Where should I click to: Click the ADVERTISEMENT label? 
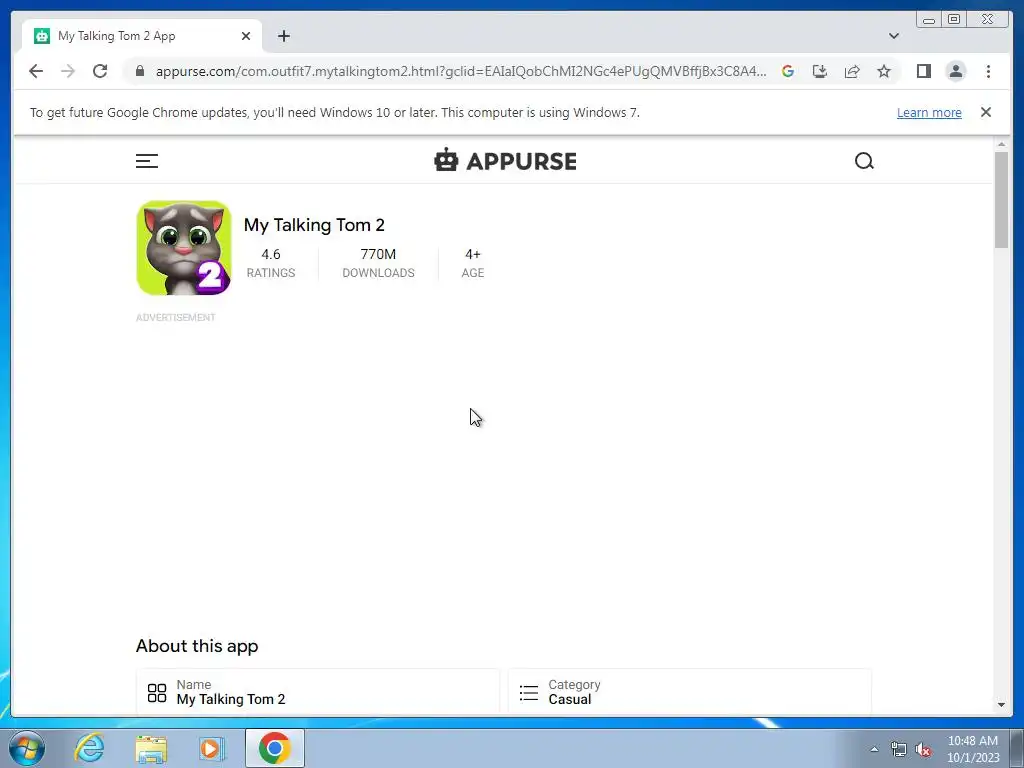pyautogui.click(x=176, y=317)
